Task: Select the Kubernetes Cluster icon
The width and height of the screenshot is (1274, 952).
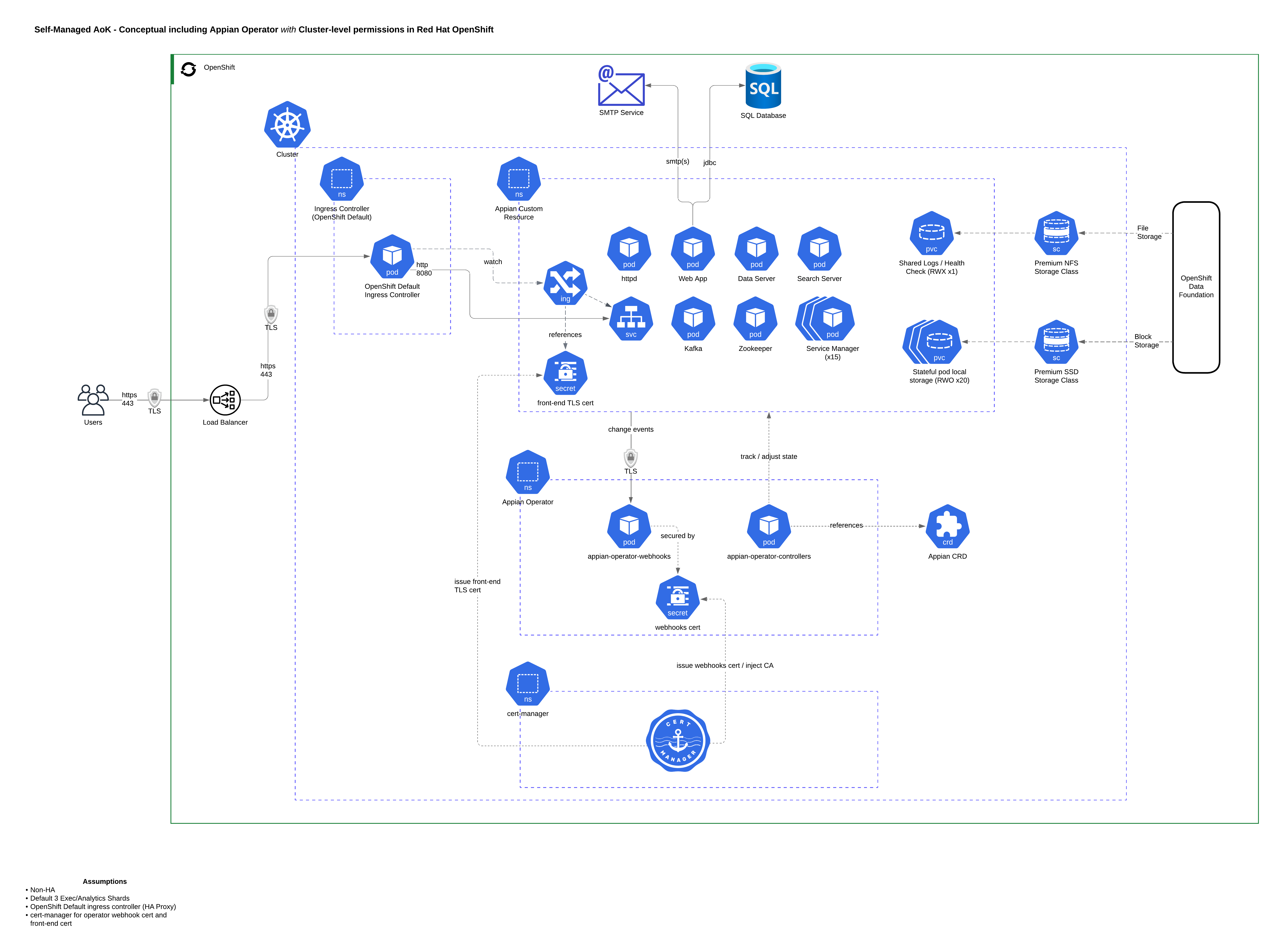Action: coord(287,125)
